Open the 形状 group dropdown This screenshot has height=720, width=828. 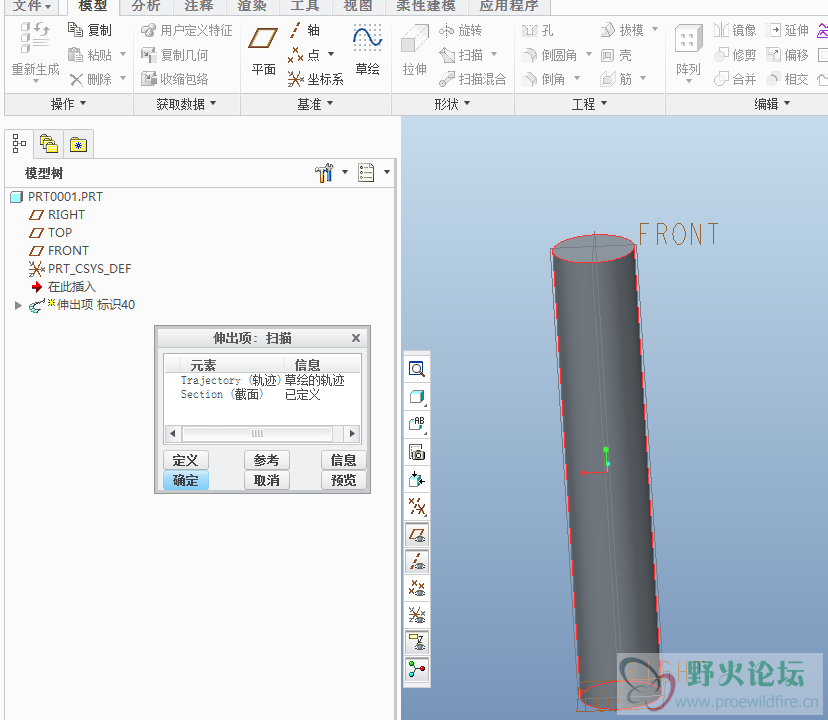coord(452,104)
